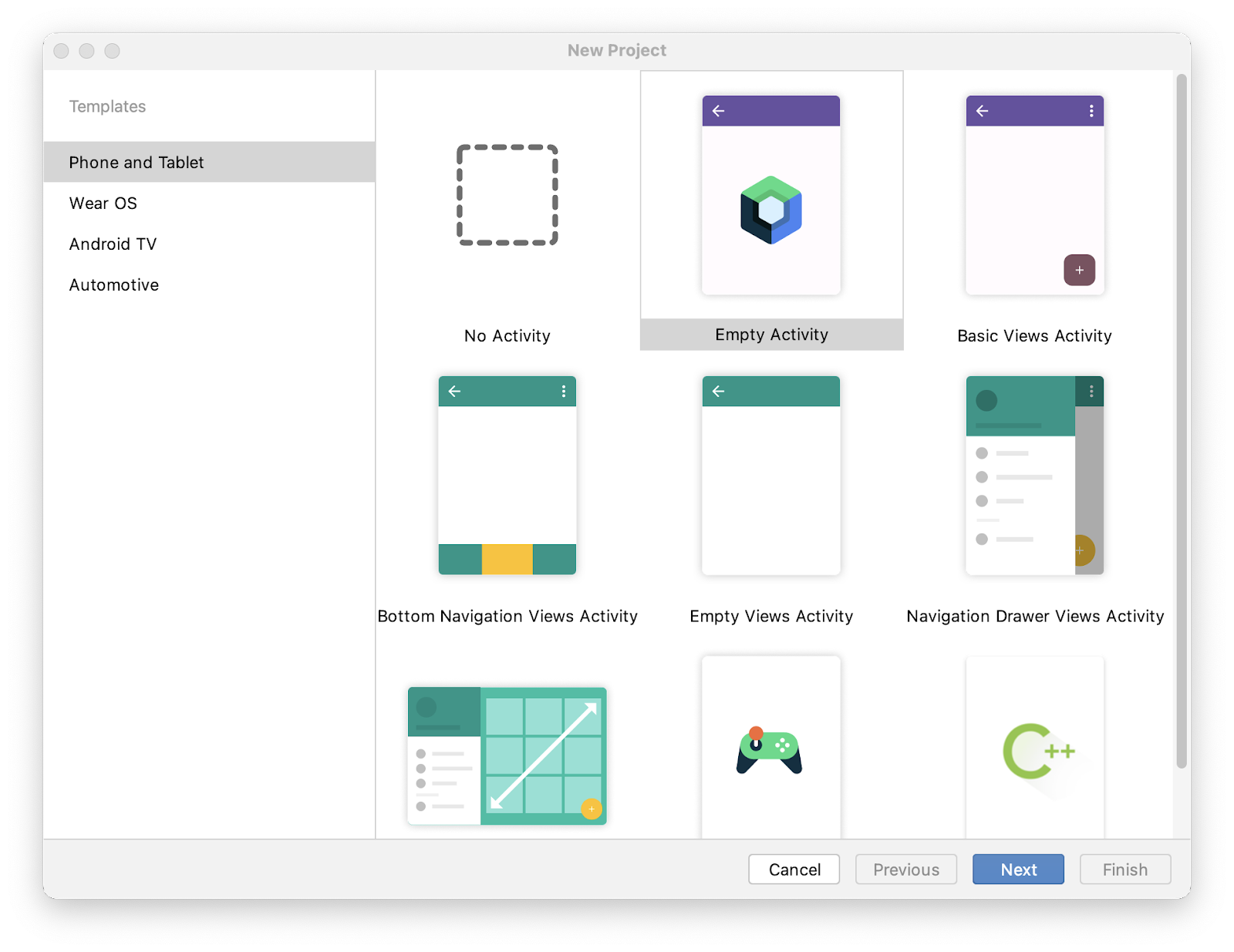1234x952 pixels.
Task: Select Navigation Drawer Views Activity thumbnail
Action: coord(1035,475)
